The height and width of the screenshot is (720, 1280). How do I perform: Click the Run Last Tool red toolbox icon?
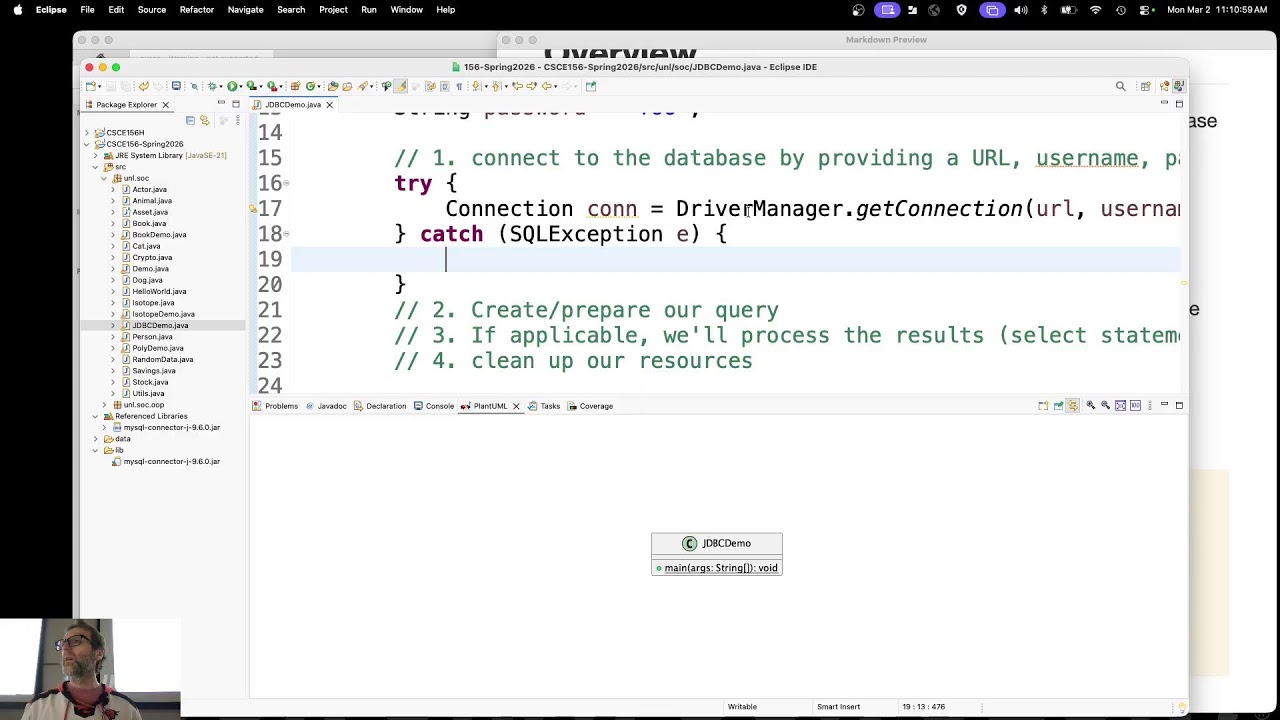(270, 86)
